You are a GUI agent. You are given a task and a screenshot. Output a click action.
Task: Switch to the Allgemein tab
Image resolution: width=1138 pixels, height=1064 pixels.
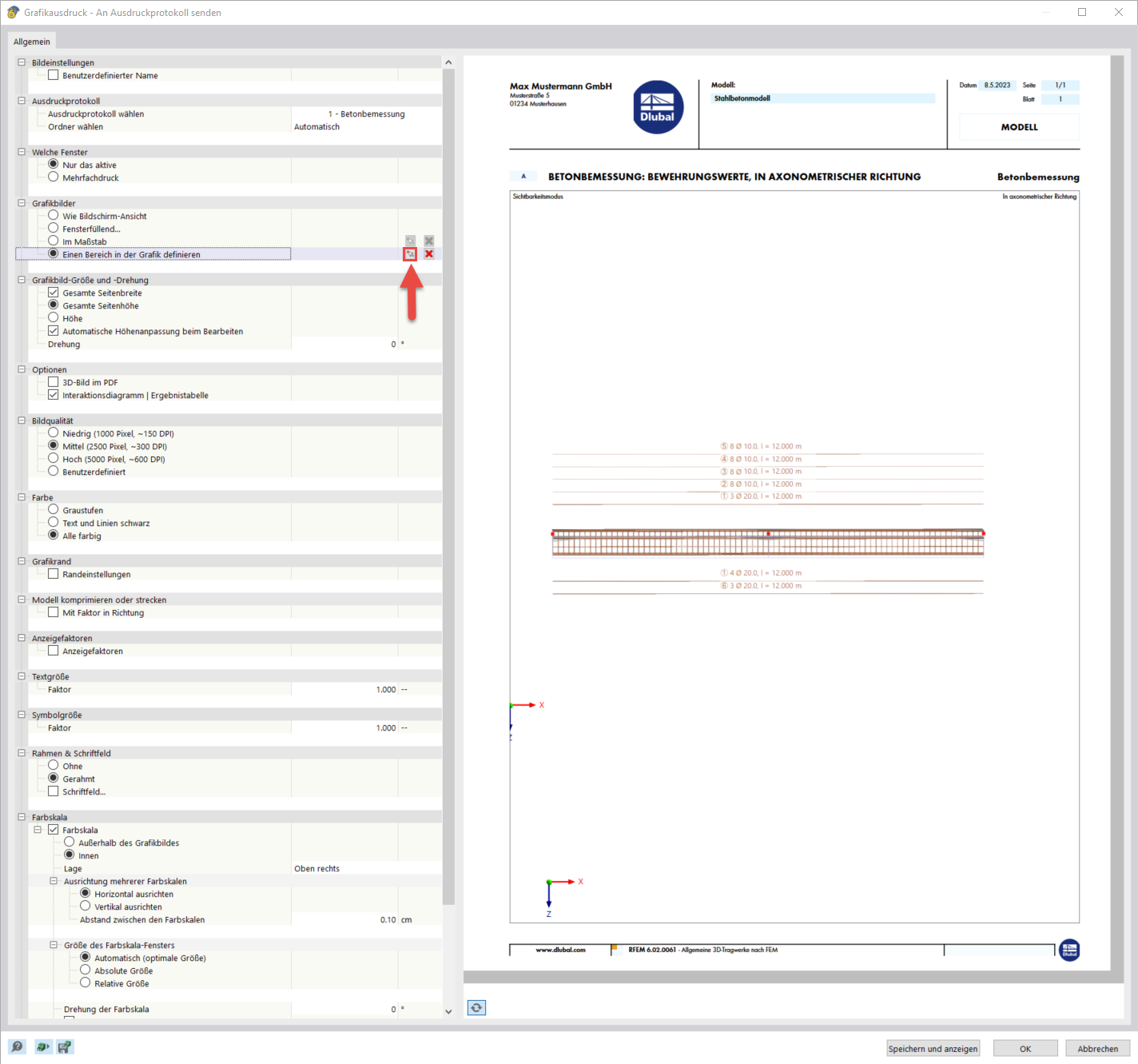(x=31, y=41)
